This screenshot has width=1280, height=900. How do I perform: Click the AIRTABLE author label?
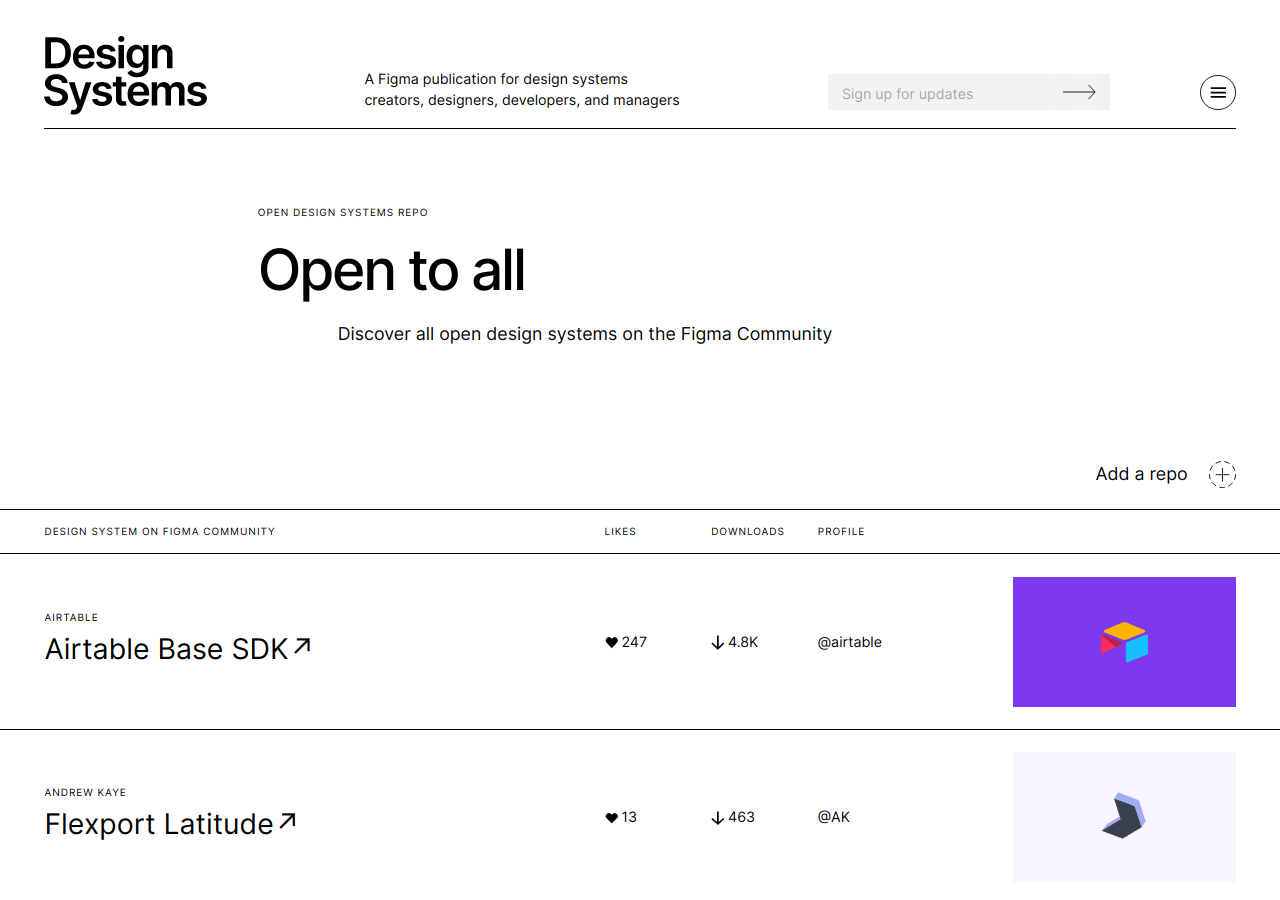click(x=71, y=617)
